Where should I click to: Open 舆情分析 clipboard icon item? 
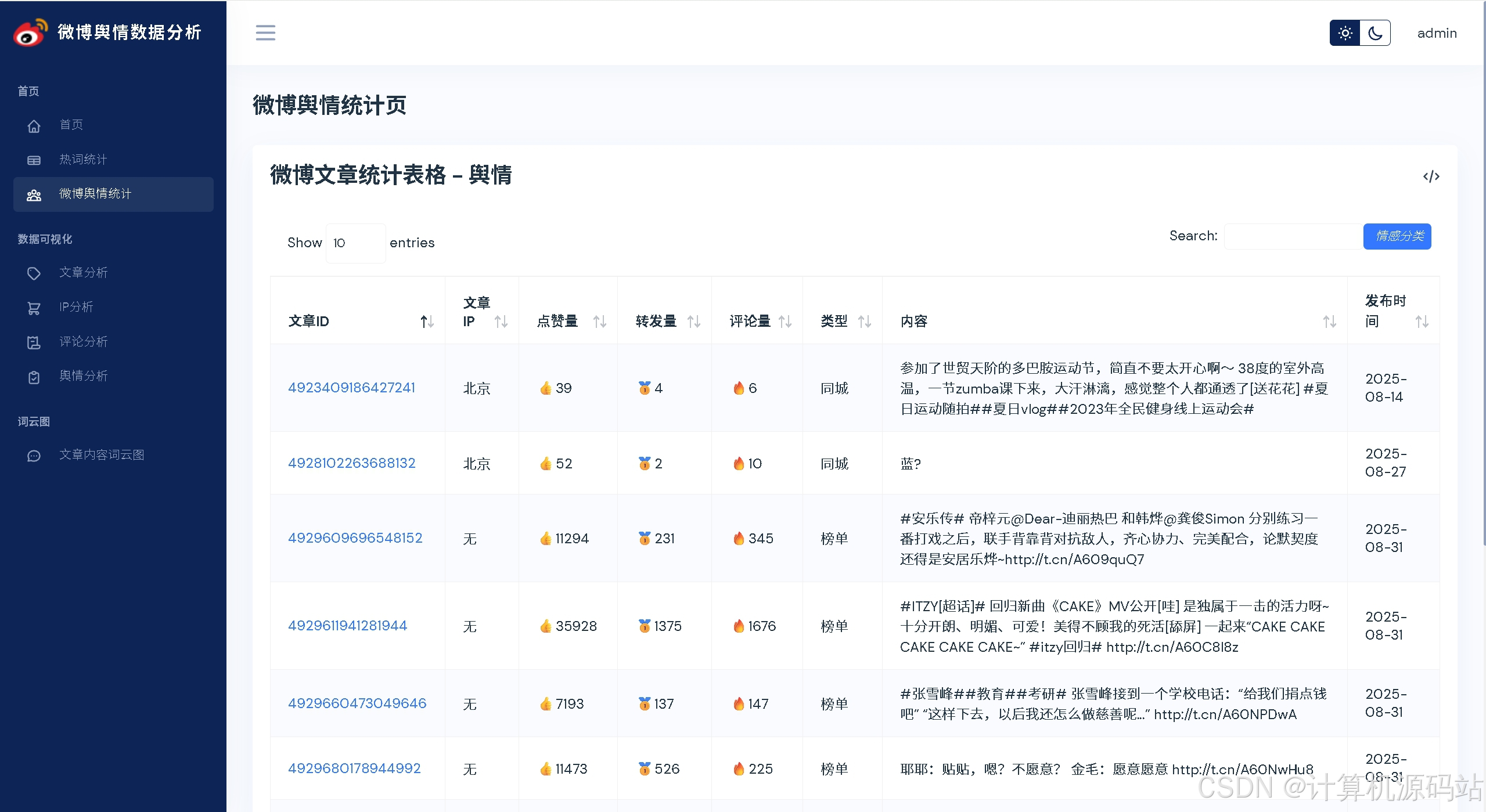[x=83, y=376]
